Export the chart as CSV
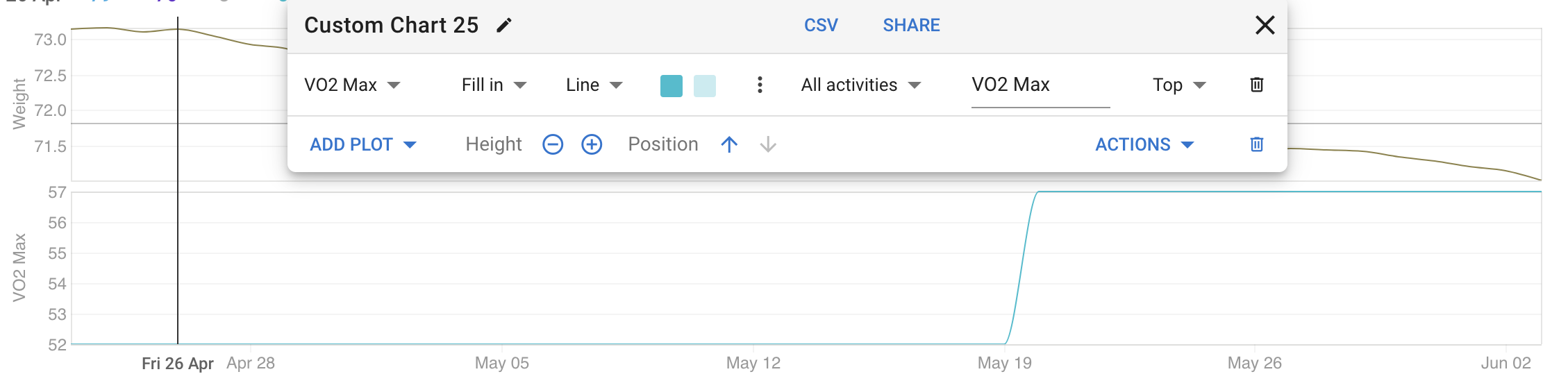 (x=821, y=25)
